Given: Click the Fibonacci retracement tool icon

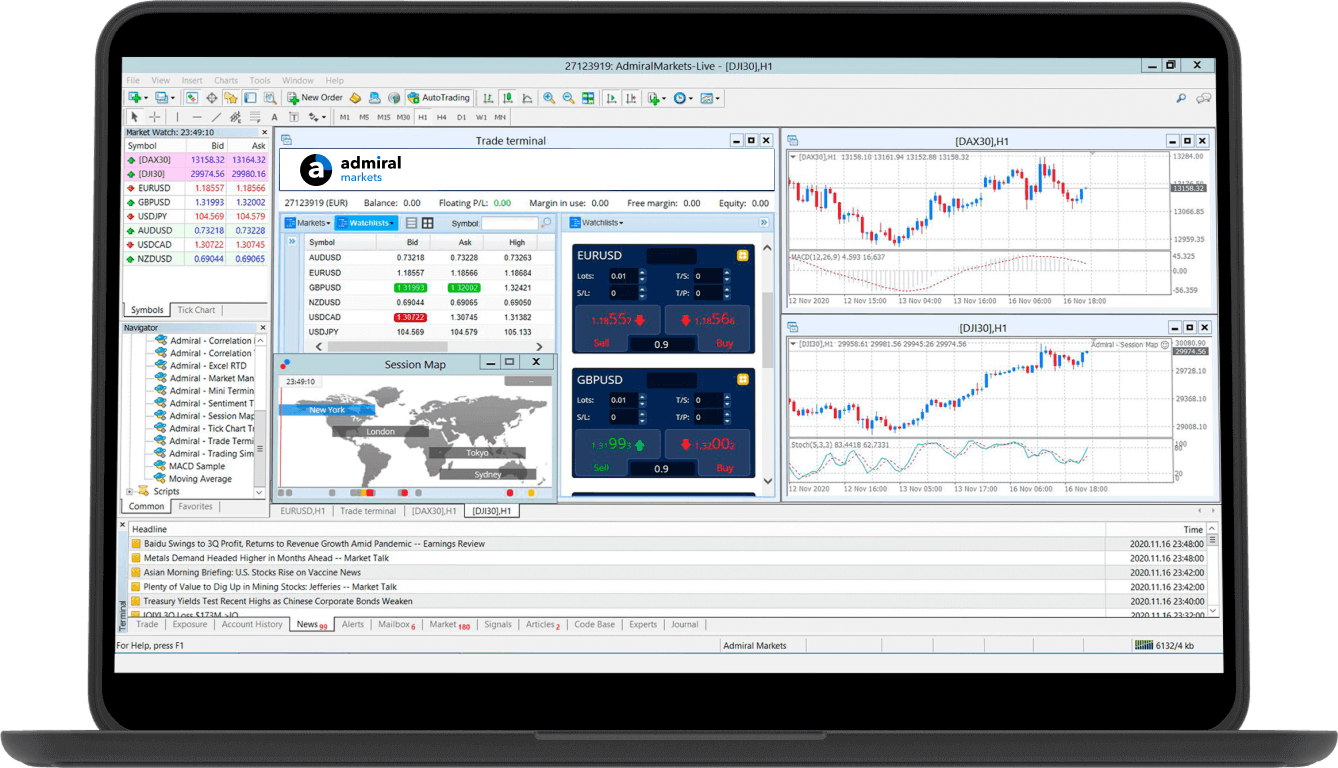Looking at the screenshot, I should coord(255,117).
